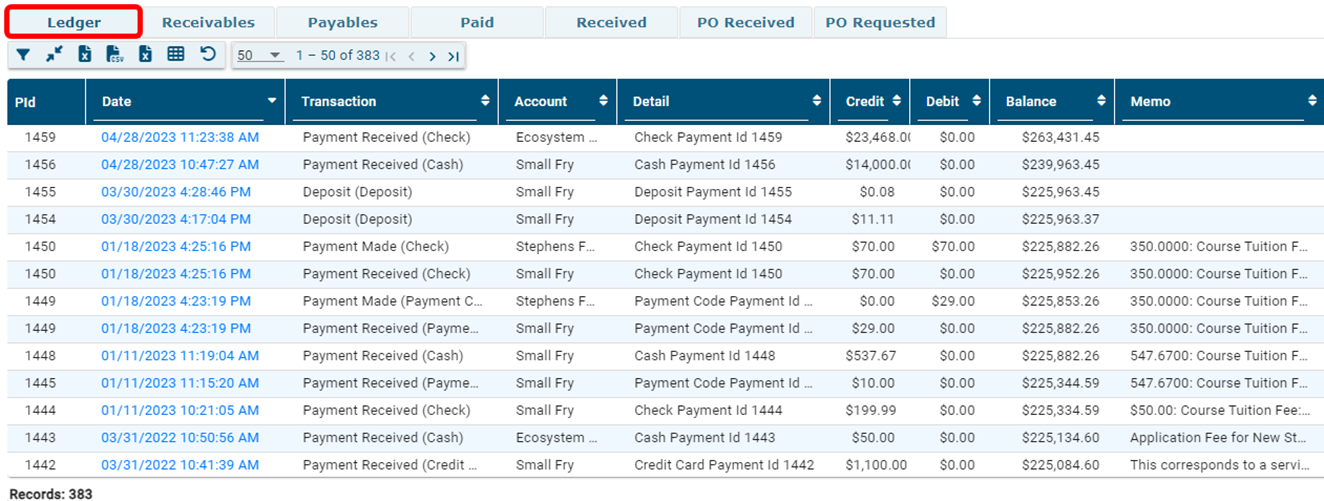Go to previous page of records

(x=411, y=56)
